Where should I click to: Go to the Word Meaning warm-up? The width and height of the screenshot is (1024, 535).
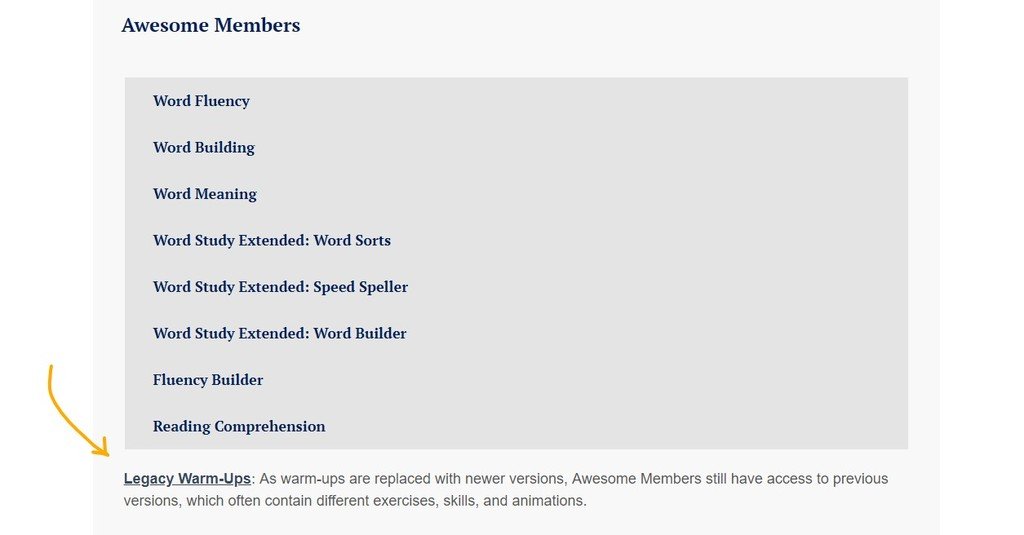204,194
